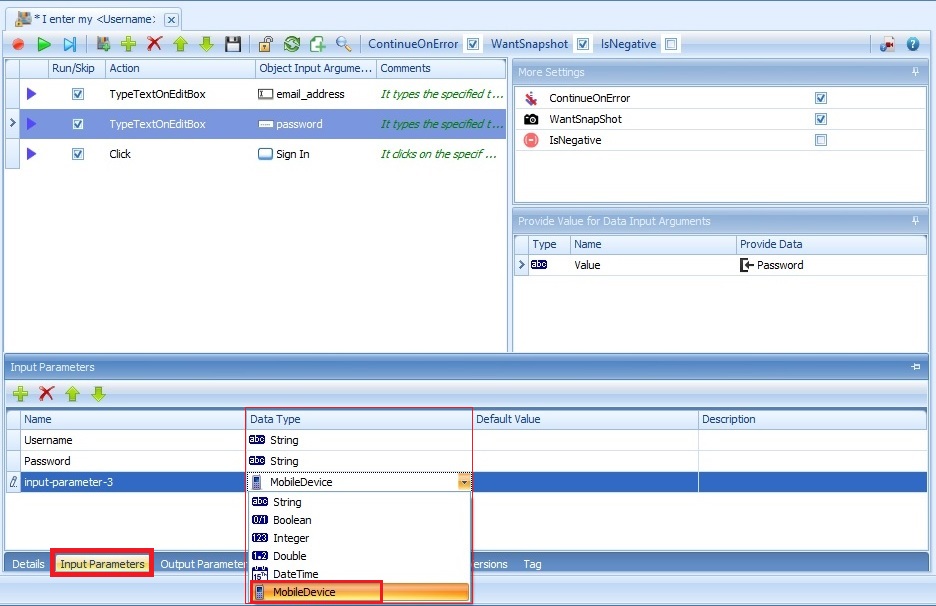Choose MobileDevice from the data type list
The image size is (936, 606).
click(x=359, y=592)
